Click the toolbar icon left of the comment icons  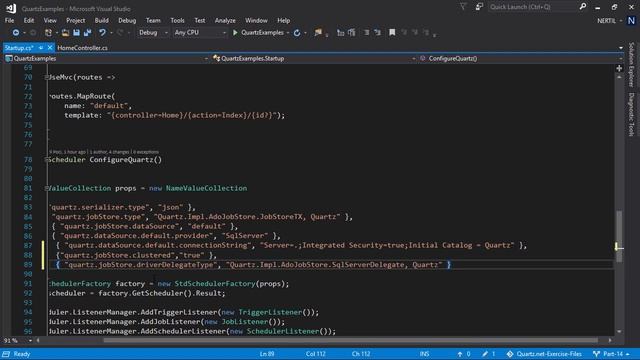(340, 33)
